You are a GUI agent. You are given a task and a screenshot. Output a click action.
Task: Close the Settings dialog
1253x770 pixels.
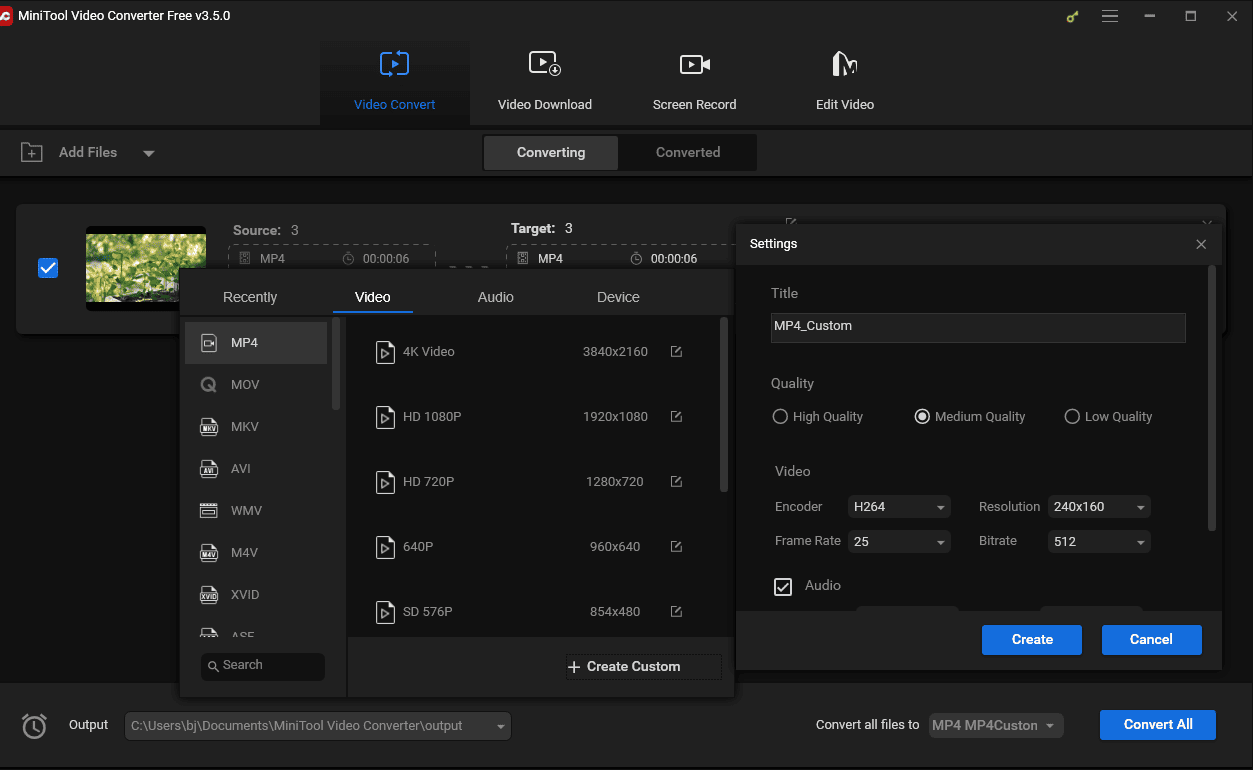1201,244
